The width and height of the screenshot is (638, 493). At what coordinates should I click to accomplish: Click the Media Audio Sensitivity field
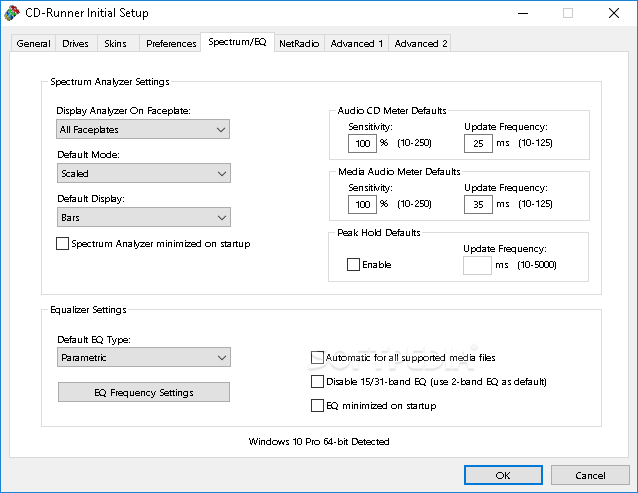click(362, 204)
